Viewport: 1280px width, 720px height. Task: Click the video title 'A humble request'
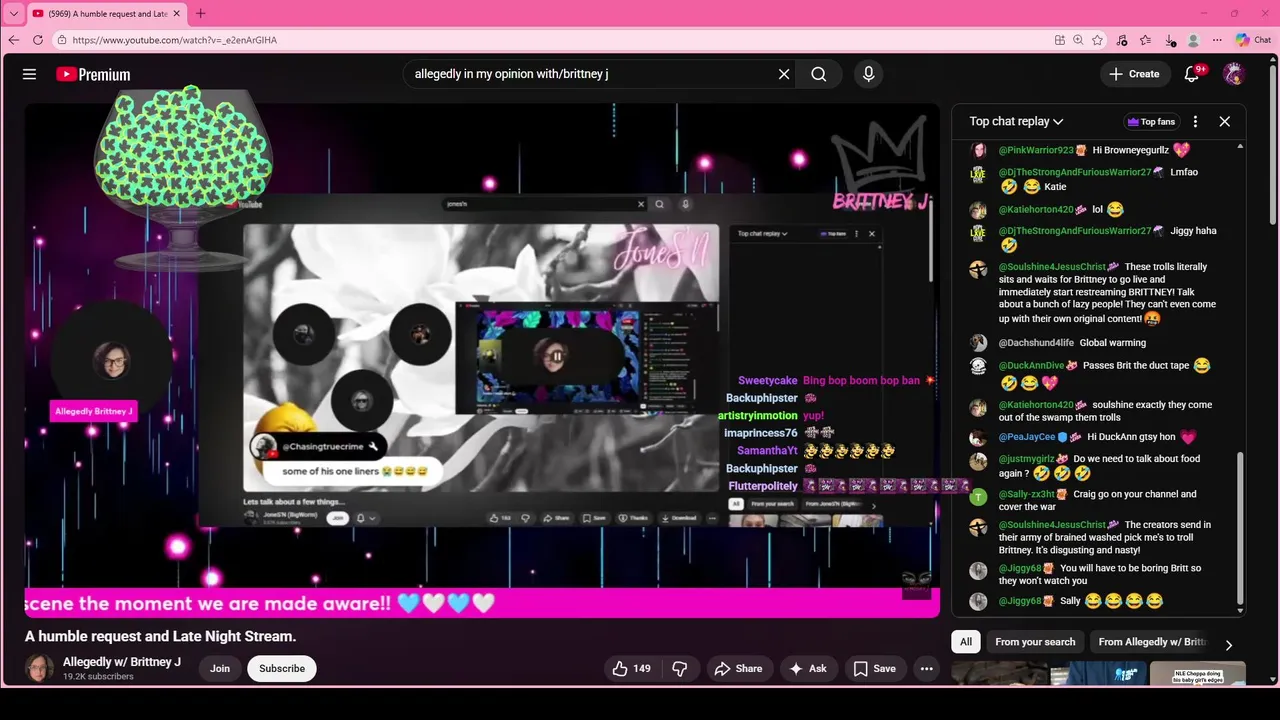(160, 636)
